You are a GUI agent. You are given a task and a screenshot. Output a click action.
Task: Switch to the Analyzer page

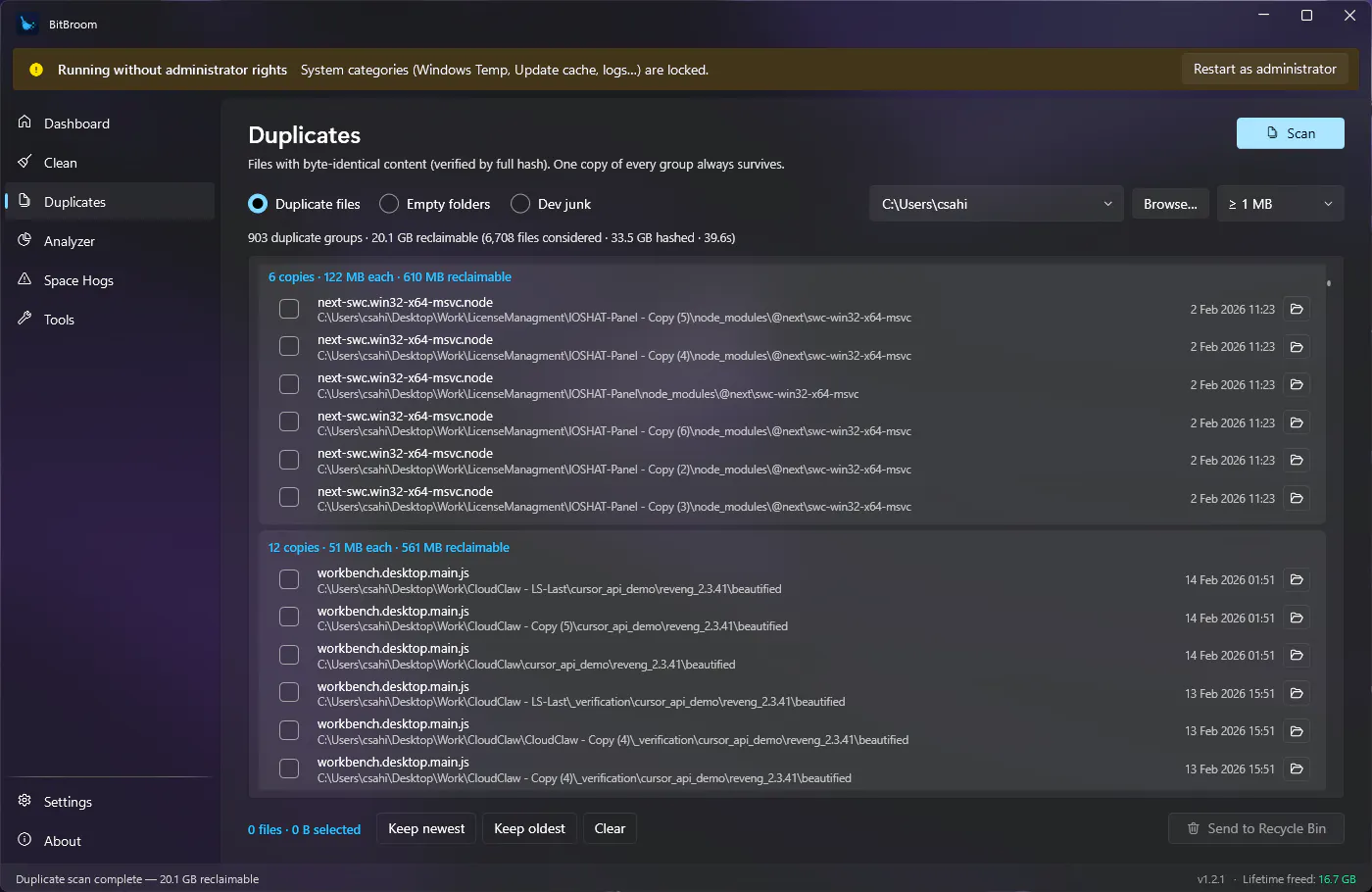click(110, 241)
